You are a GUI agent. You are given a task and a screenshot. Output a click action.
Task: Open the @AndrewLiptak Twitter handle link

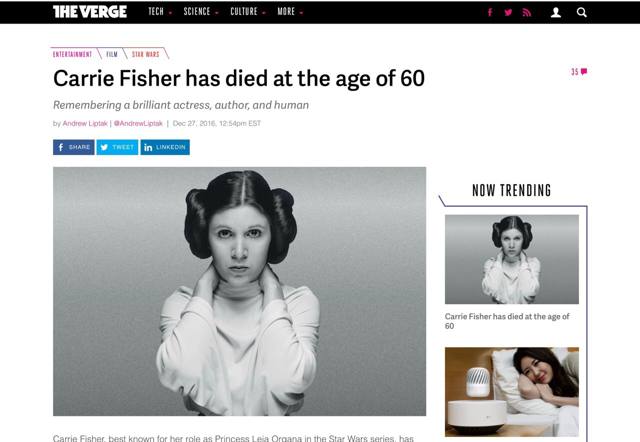click(x=138, y=123)
